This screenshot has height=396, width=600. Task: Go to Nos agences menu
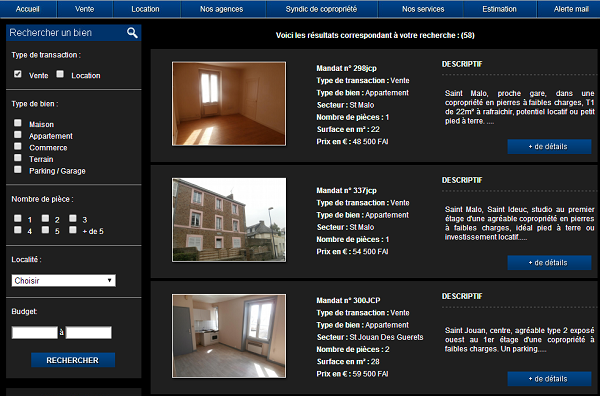coord(222,9)
